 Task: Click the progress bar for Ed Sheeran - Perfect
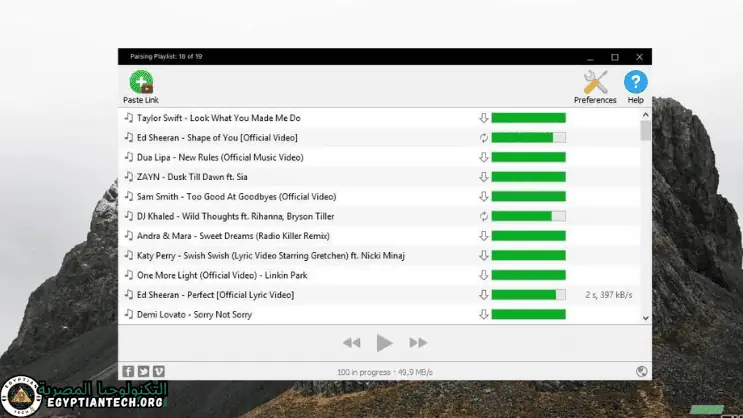[528, 295]
